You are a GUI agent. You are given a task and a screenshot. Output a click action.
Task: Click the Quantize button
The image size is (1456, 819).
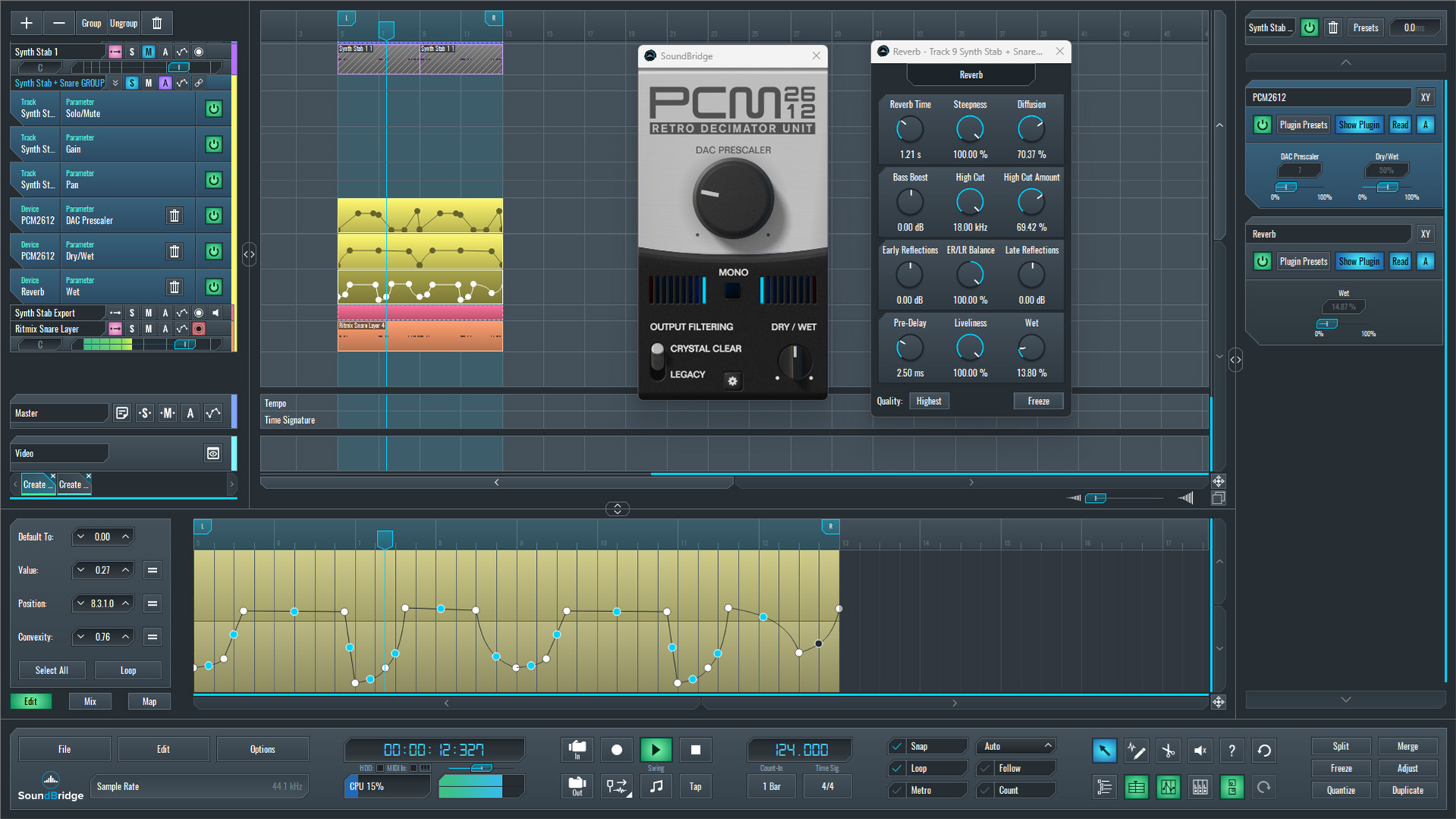pos(1341,790)
